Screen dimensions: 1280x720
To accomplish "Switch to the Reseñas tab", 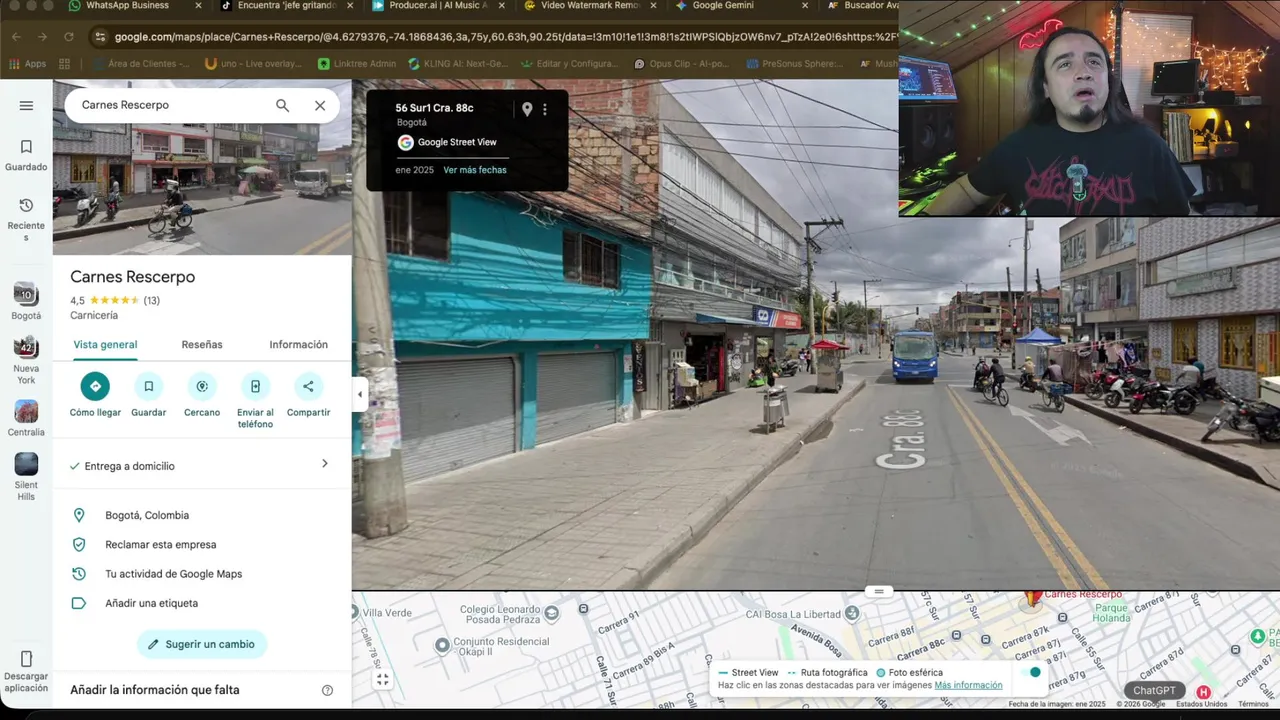I will 202,345.
